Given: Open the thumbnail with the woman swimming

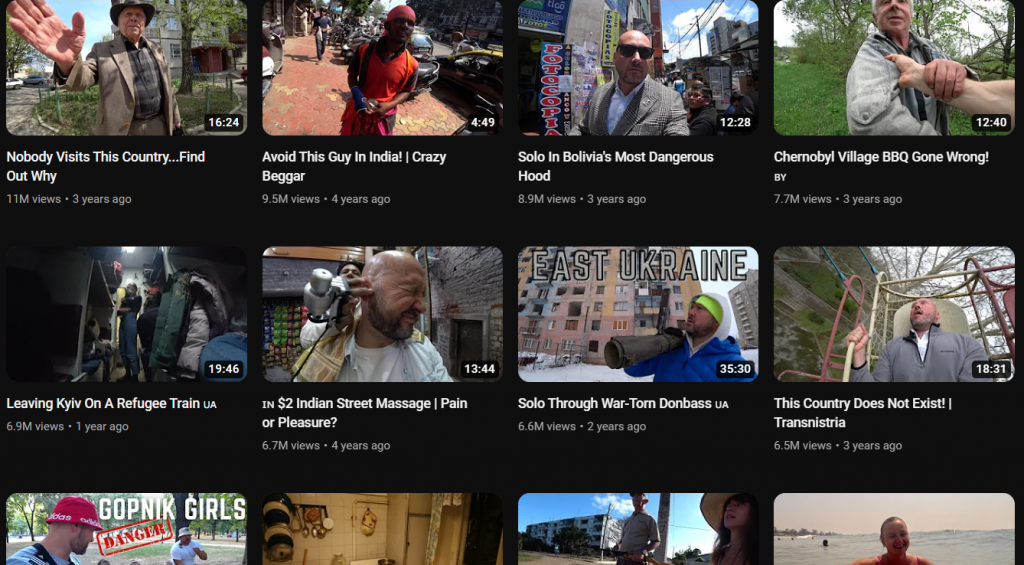Looking at the screenshot, I should coord(893,529).
